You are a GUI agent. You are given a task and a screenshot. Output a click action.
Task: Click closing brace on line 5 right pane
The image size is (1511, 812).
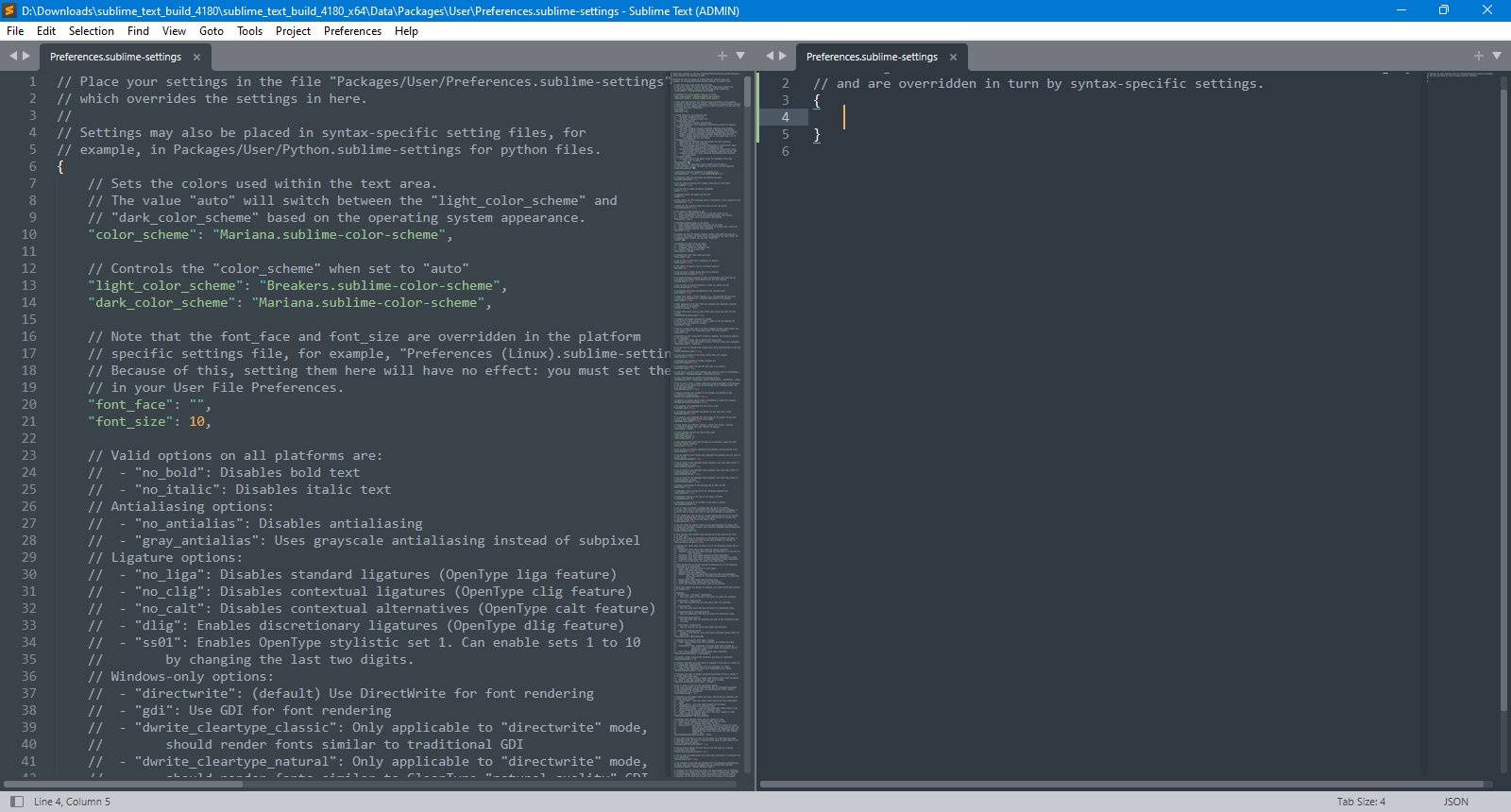[817, 134]
